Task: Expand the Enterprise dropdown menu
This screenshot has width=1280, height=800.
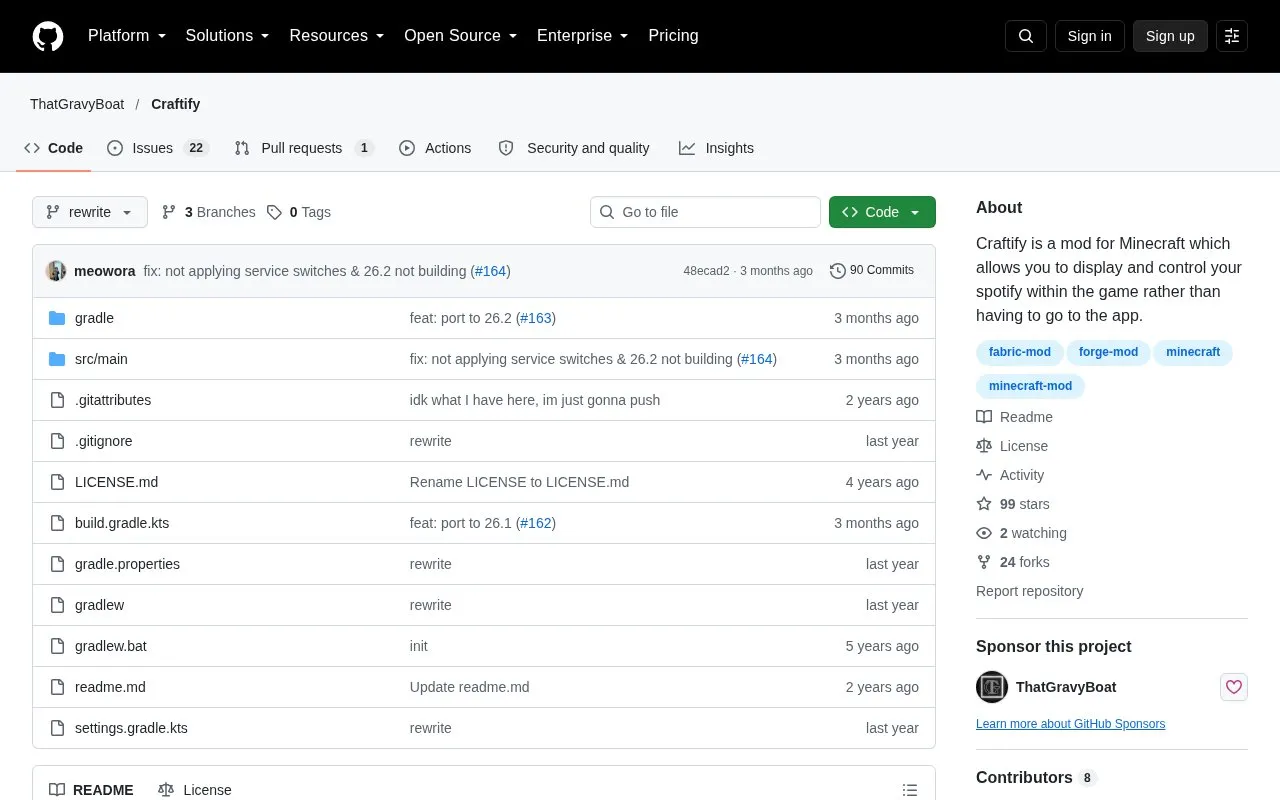Action: pyautogui.click(x=583, y=36)
